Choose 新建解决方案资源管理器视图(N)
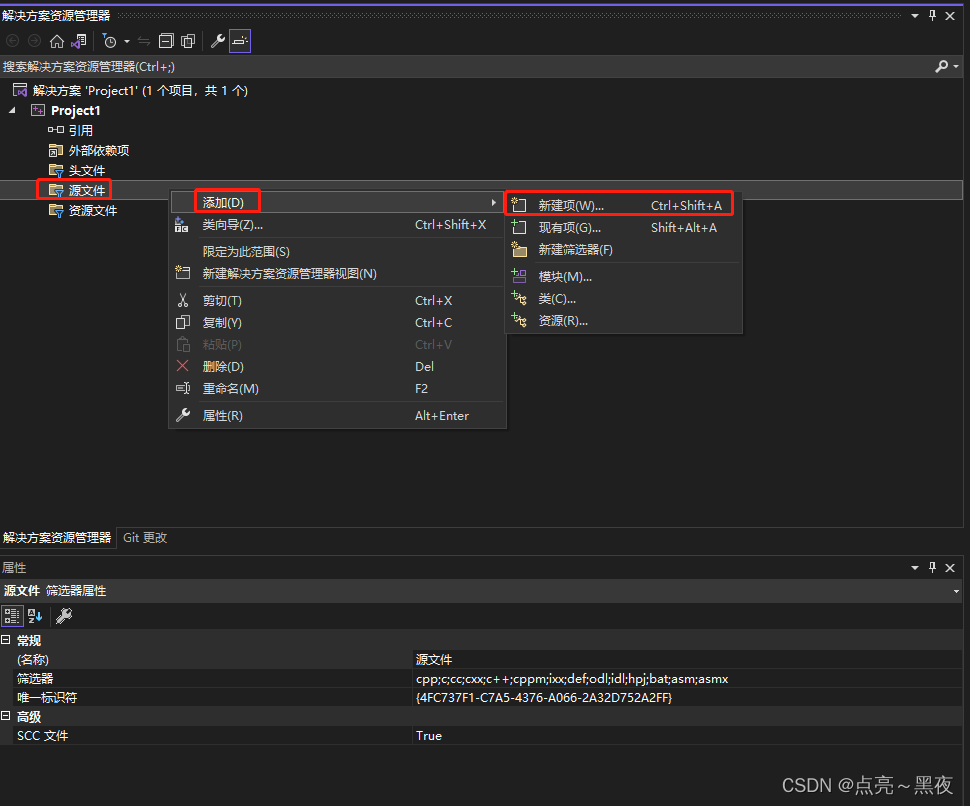 (338, 273)
